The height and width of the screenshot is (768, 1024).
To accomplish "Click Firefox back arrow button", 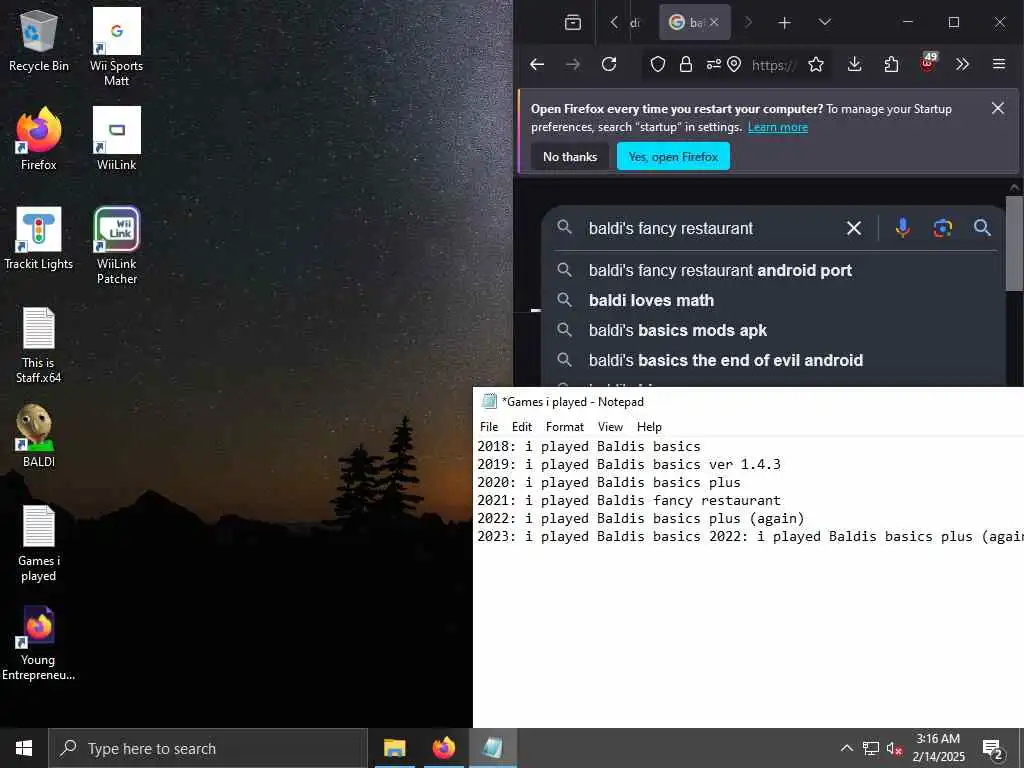I will (x=537, y=64).
